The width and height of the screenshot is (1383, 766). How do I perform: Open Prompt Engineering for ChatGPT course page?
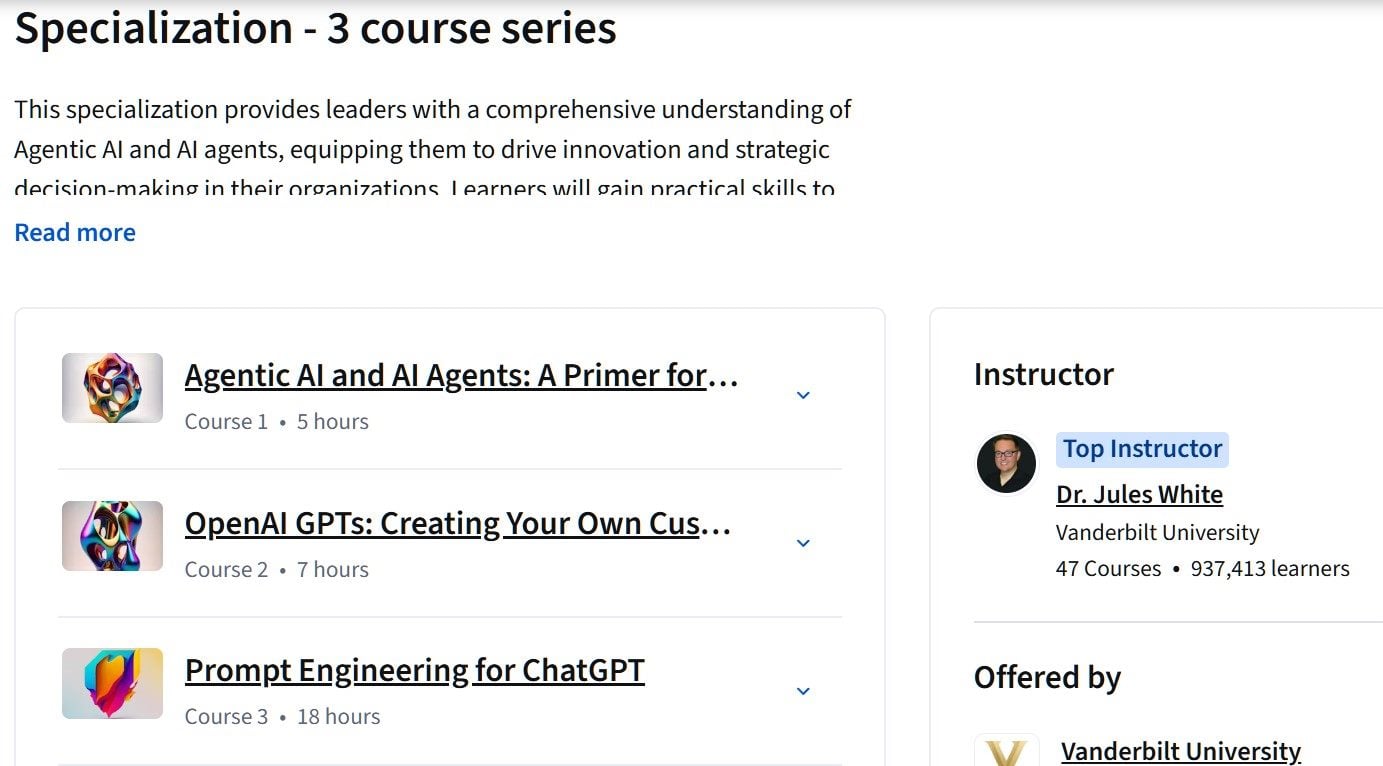click(414, 670)
